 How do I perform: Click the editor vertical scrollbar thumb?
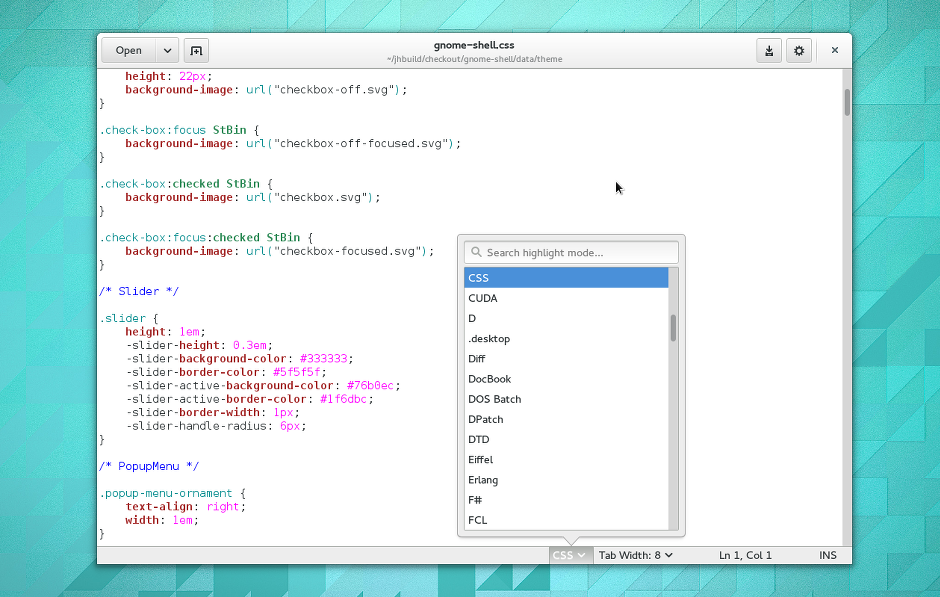coord(847,102)
